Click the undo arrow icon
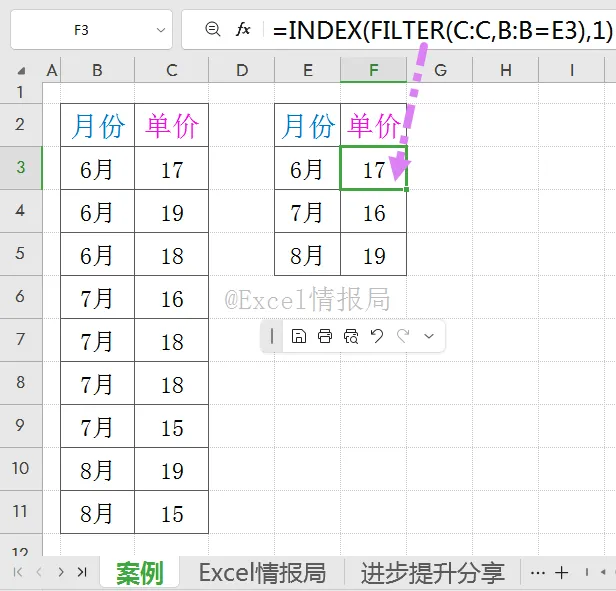 [x=377, y=336]
